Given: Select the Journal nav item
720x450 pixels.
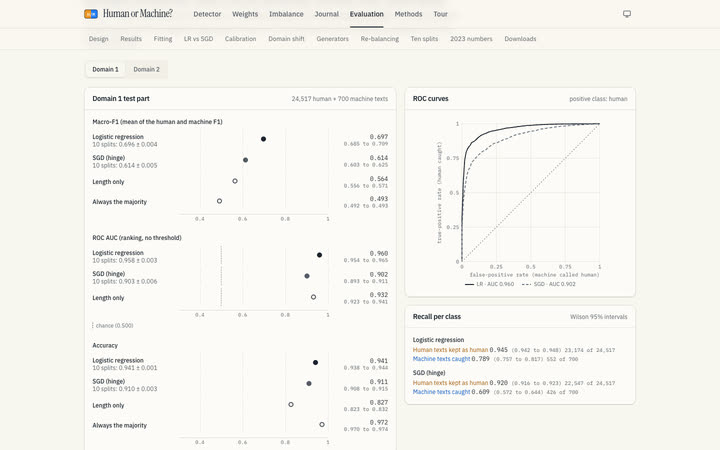Looking at the screenshot, I should pyautogui.click(x=326, y=14).
